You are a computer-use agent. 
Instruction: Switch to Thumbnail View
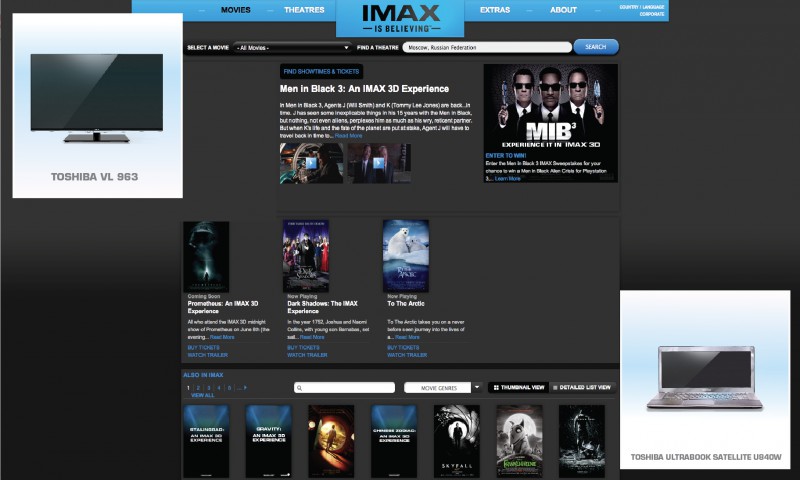point(518,388)
